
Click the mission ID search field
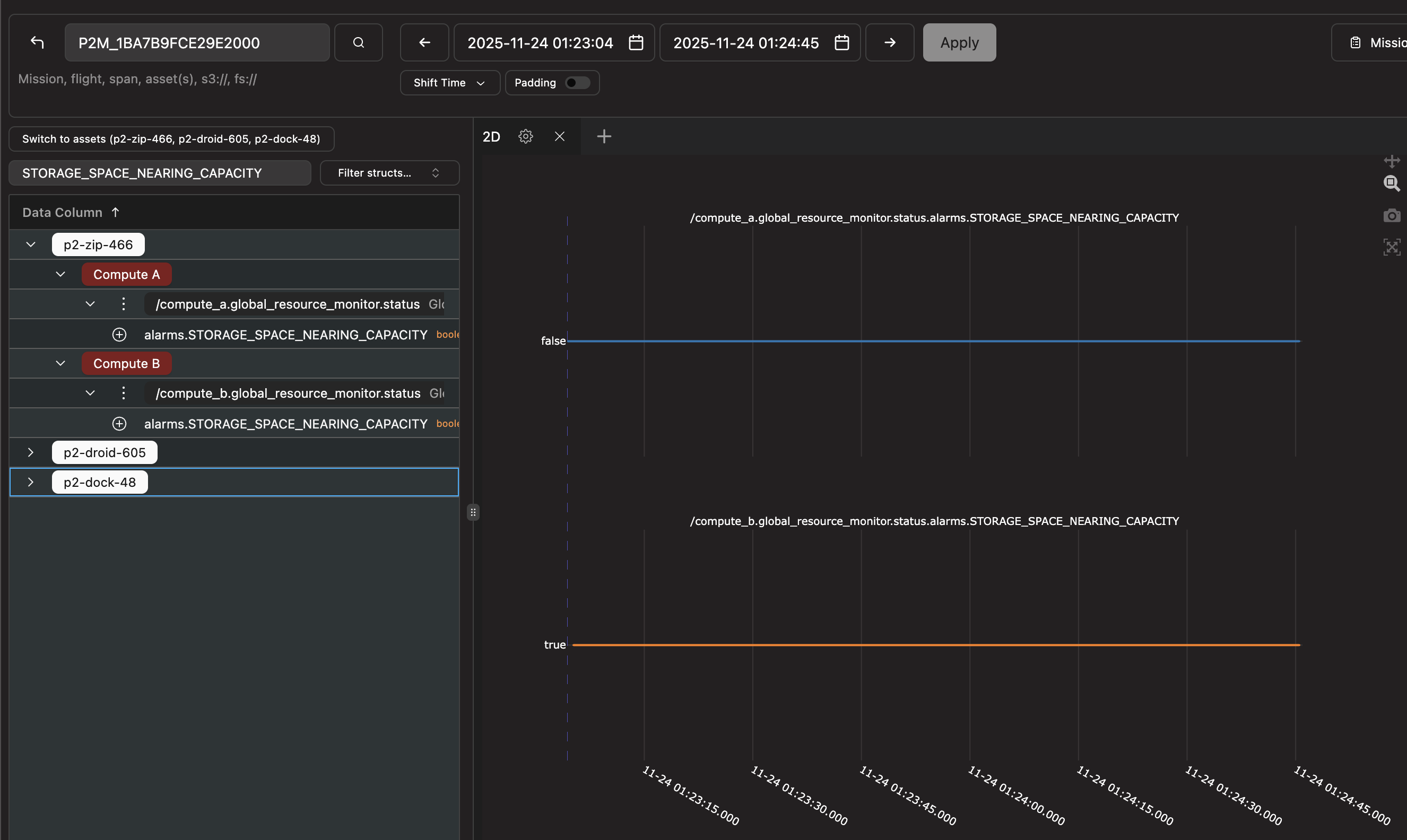click(x=197, y=42)
